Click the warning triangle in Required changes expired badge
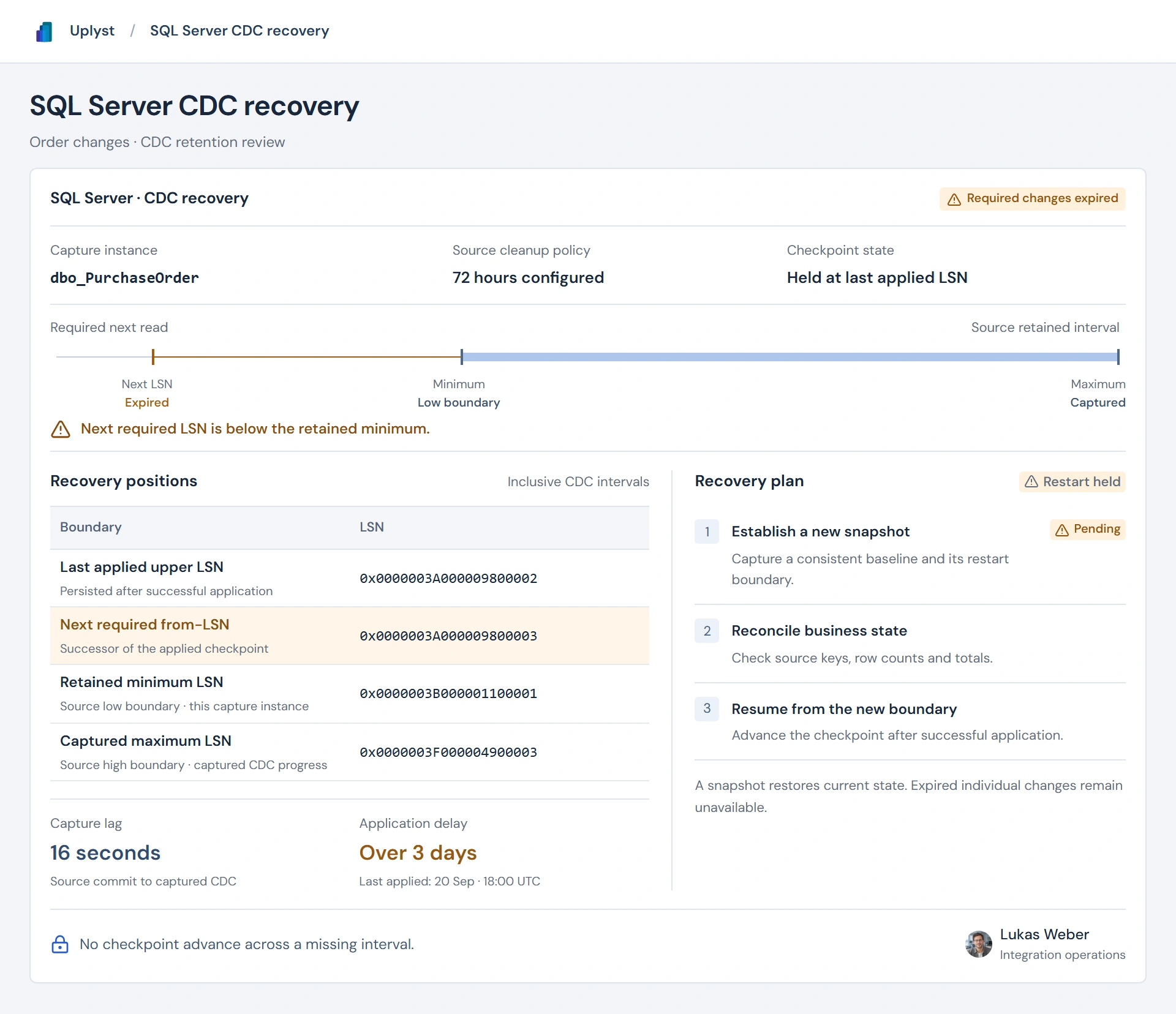This screenshot has width=1176, height=1014. tap(954, 199)
